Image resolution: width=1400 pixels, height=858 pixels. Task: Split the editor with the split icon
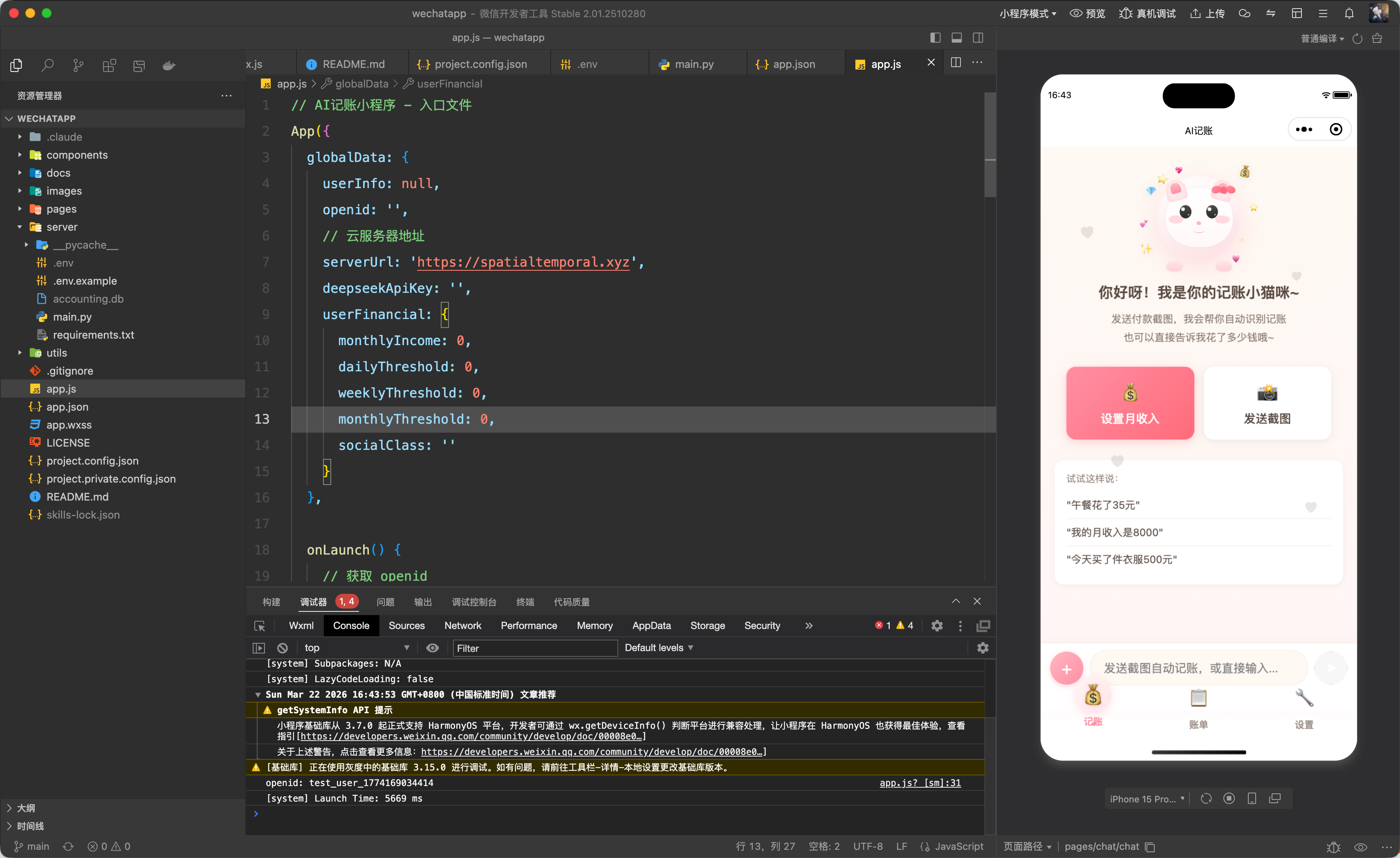click(x=956, y=63)
